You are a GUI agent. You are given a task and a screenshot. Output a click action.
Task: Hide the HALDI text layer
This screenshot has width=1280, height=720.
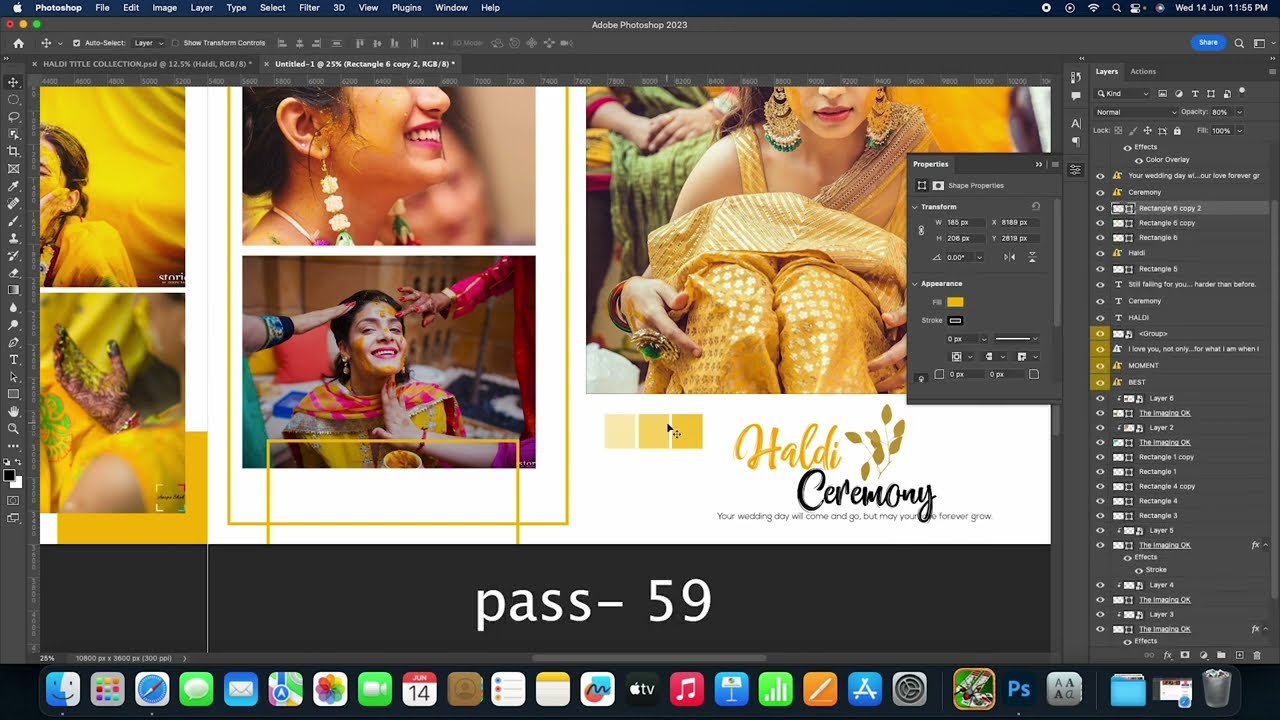point(1100,317)
